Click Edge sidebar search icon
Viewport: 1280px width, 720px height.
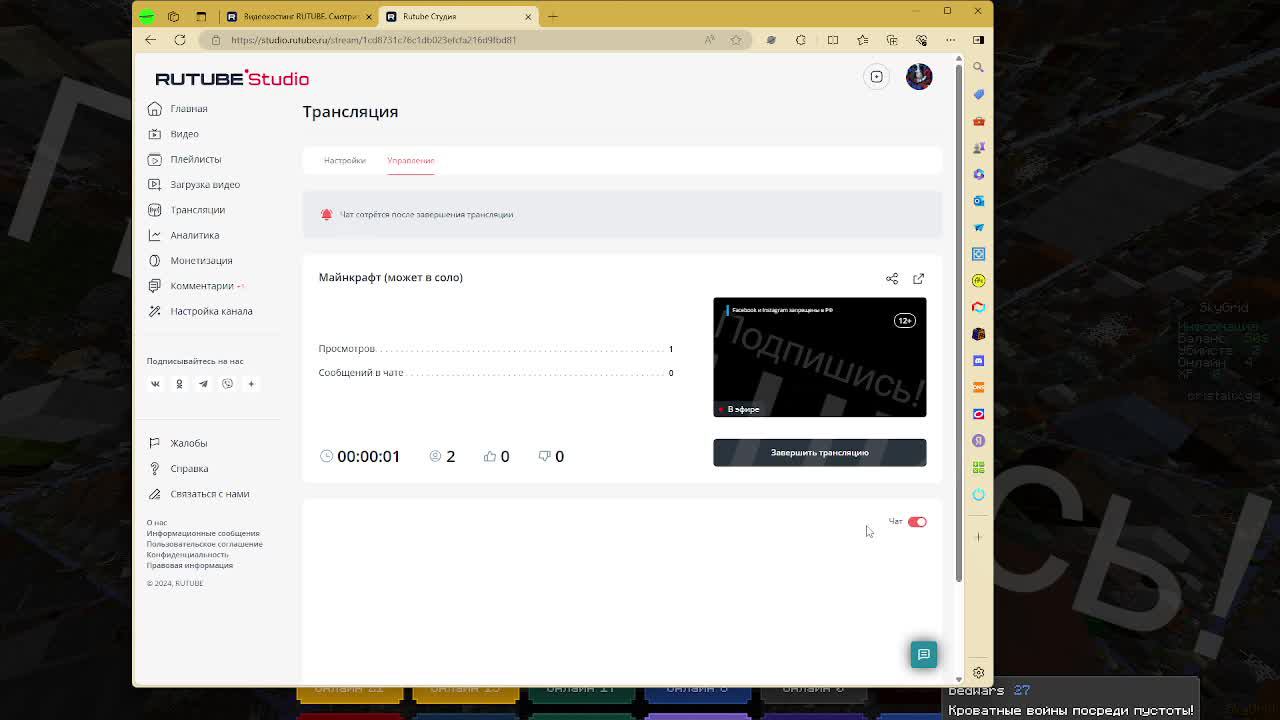click(978, 67)
